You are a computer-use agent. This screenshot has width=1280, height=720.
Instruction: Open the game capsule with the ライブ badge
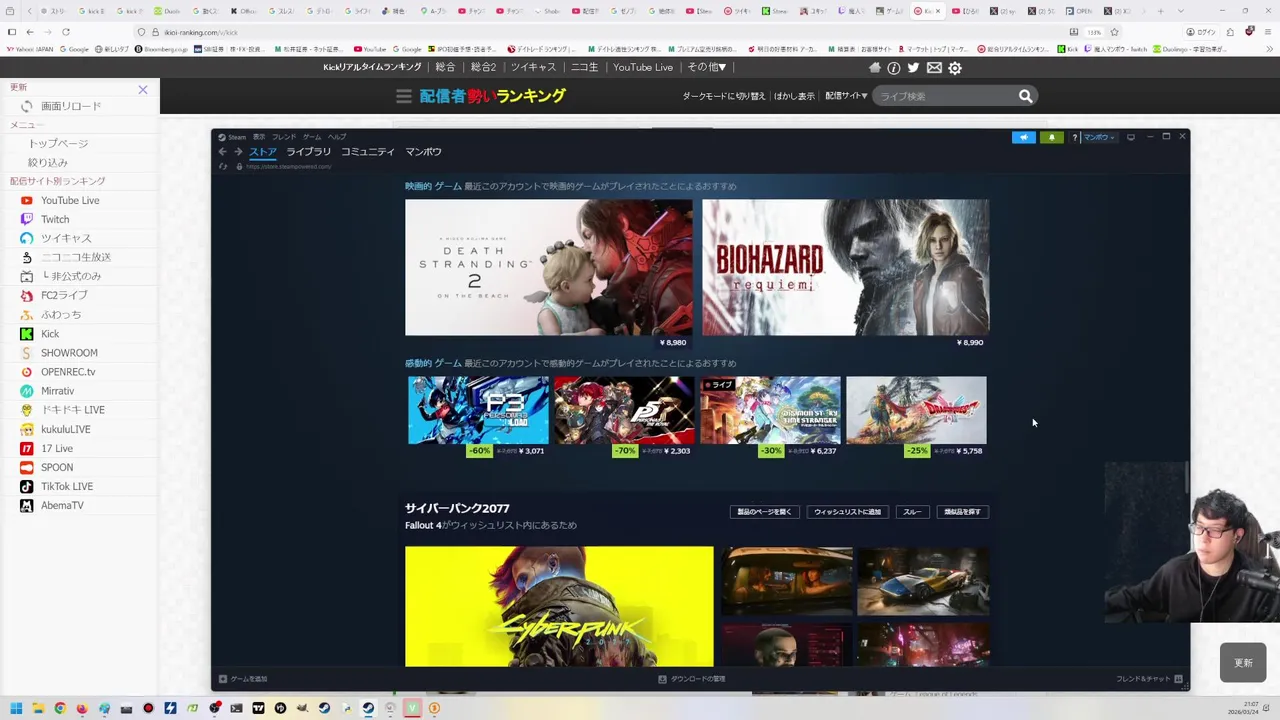770,410
